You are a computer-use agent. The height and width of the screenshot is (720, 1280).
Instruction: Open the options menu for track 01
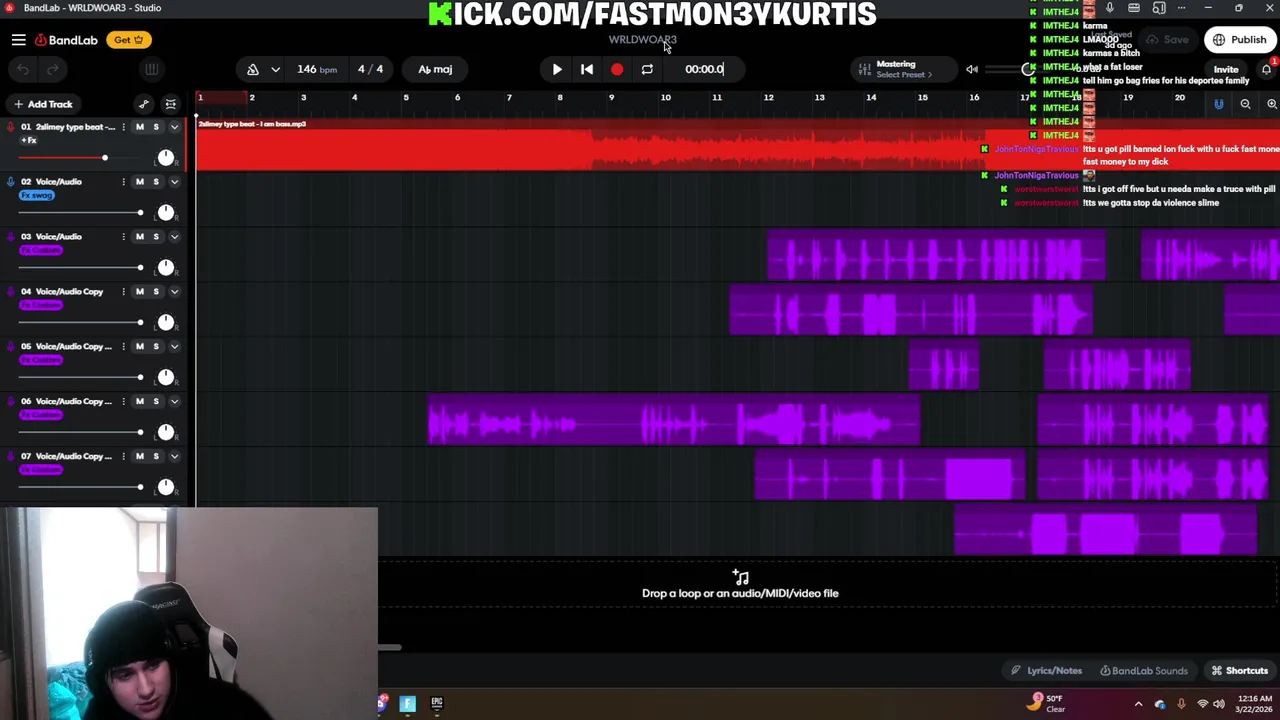click(x=123, y=127)
